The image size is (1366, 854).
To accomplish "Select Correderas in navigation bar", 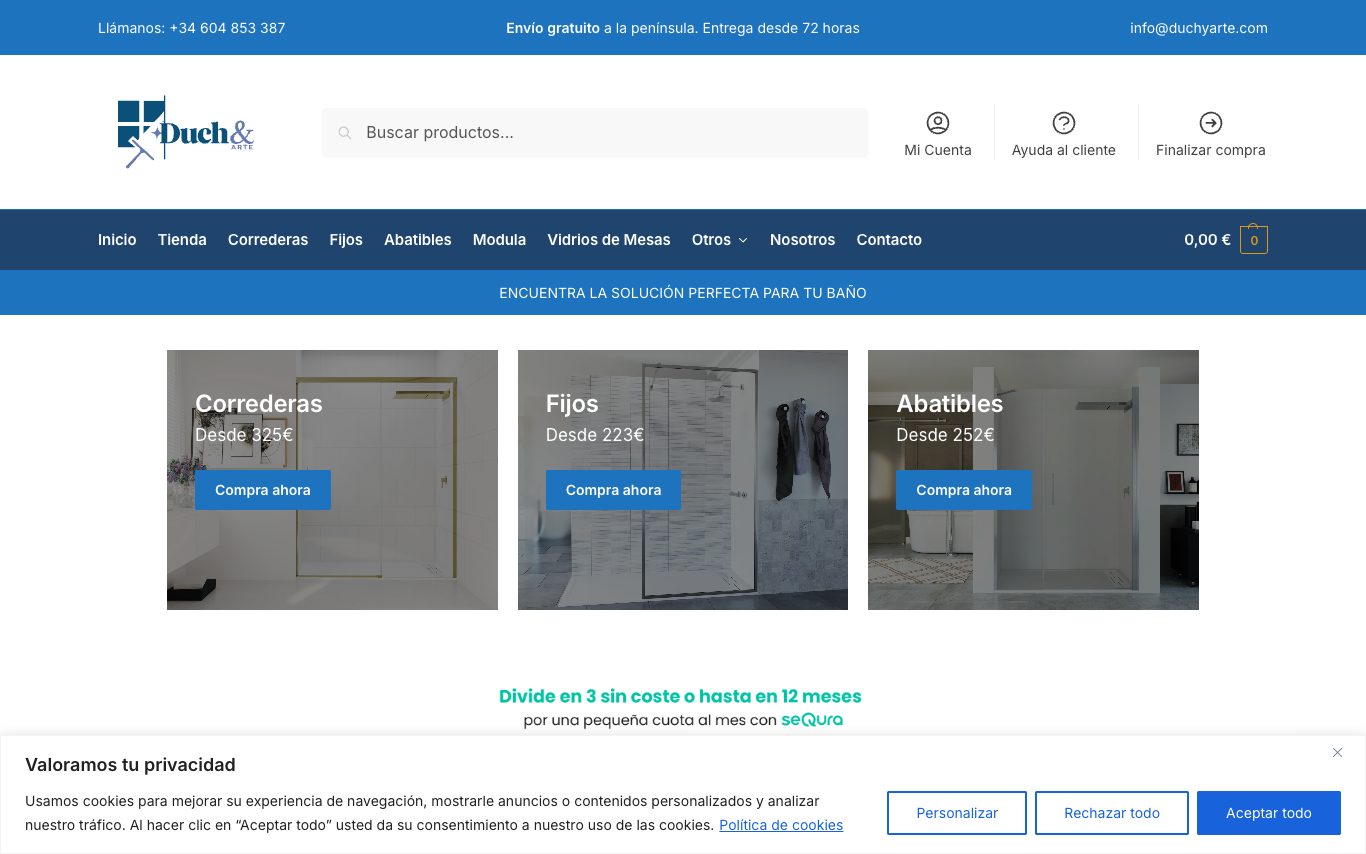I will coord(268,240).
